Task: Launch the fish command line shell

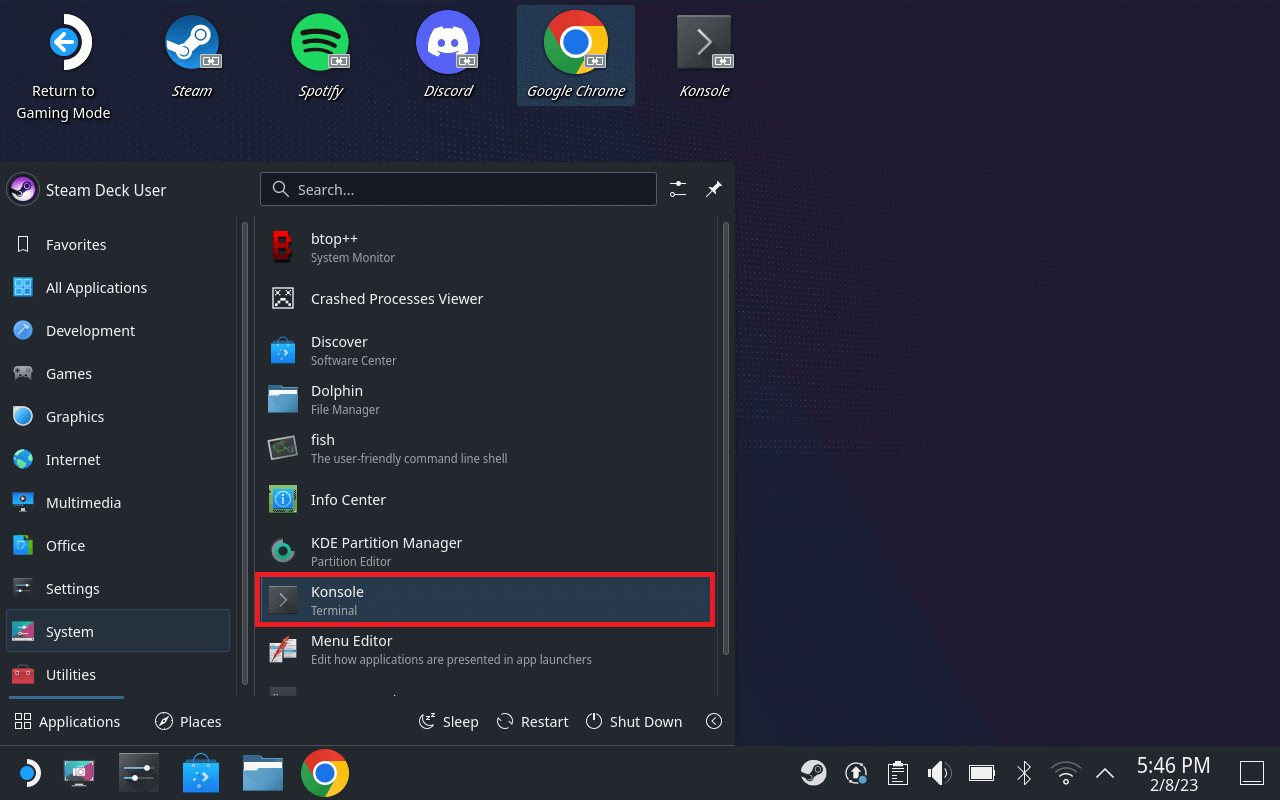Action: pyautogui.click(x=486, y=448)
